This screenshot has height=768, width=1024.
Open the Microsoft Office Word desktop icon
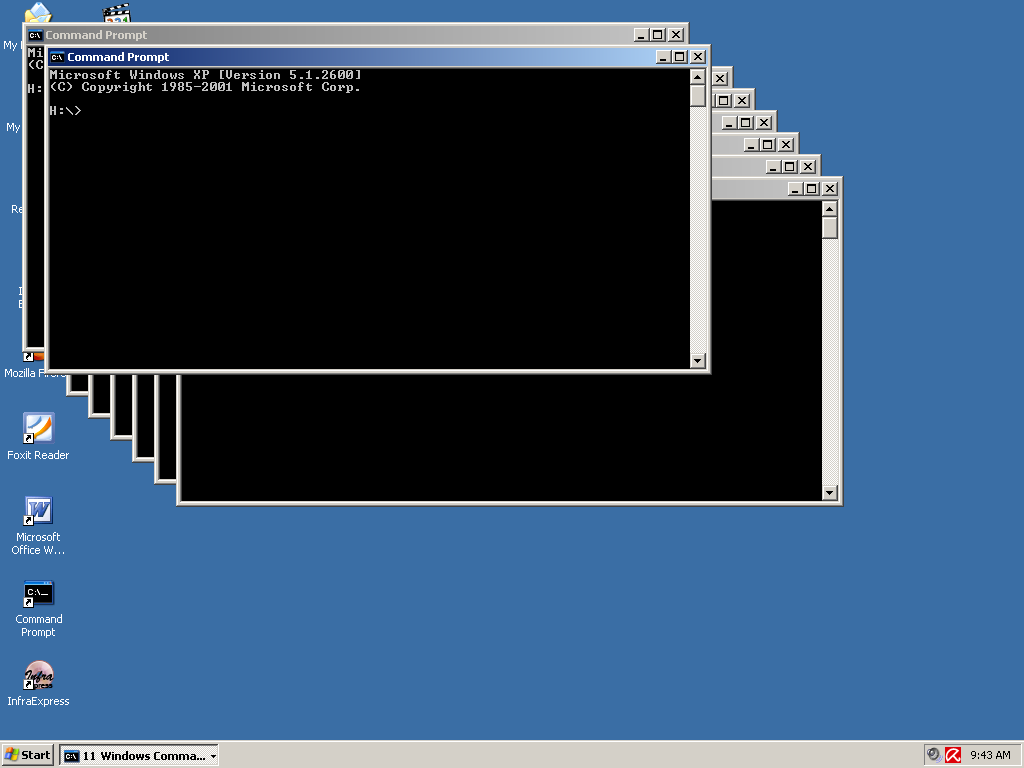point(38,526)
